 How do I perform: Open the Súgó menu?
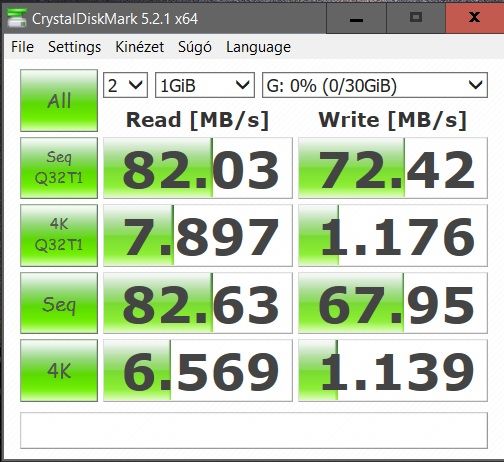coord(195,47)
